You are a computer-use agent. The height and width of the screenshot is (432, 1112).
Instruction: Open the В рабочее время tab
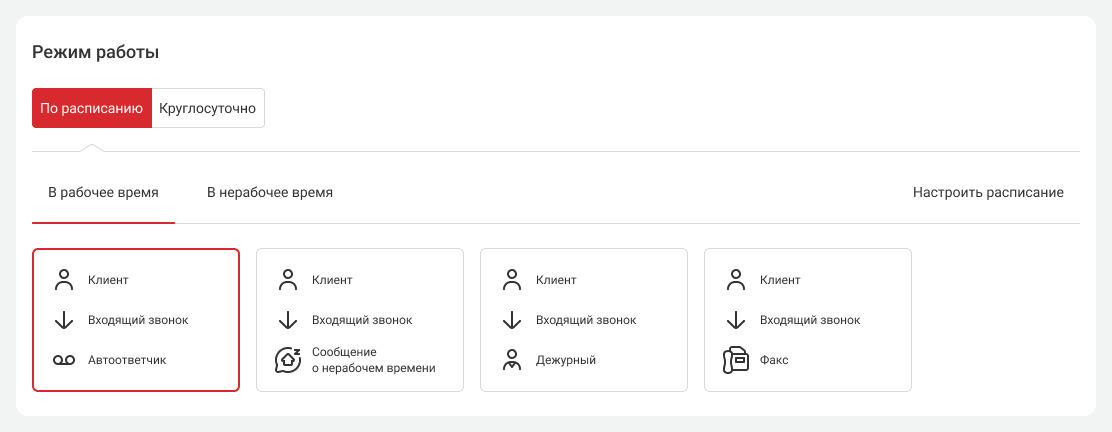click(x=103, y=192)
